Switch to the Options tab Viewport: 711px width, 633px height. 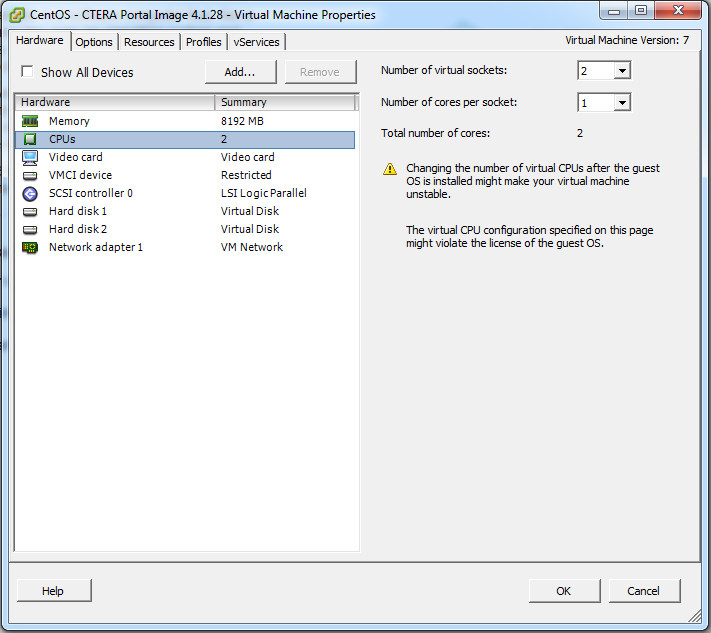94,42
